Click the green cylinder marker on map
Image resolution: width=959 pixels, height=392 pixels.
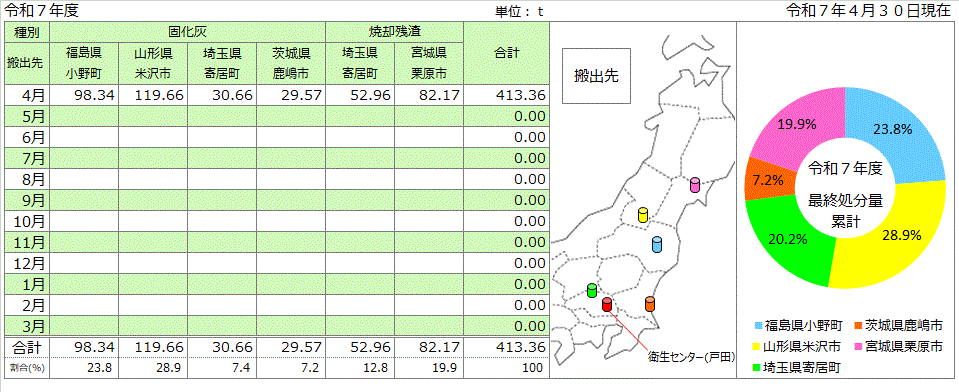coord(591,290)
